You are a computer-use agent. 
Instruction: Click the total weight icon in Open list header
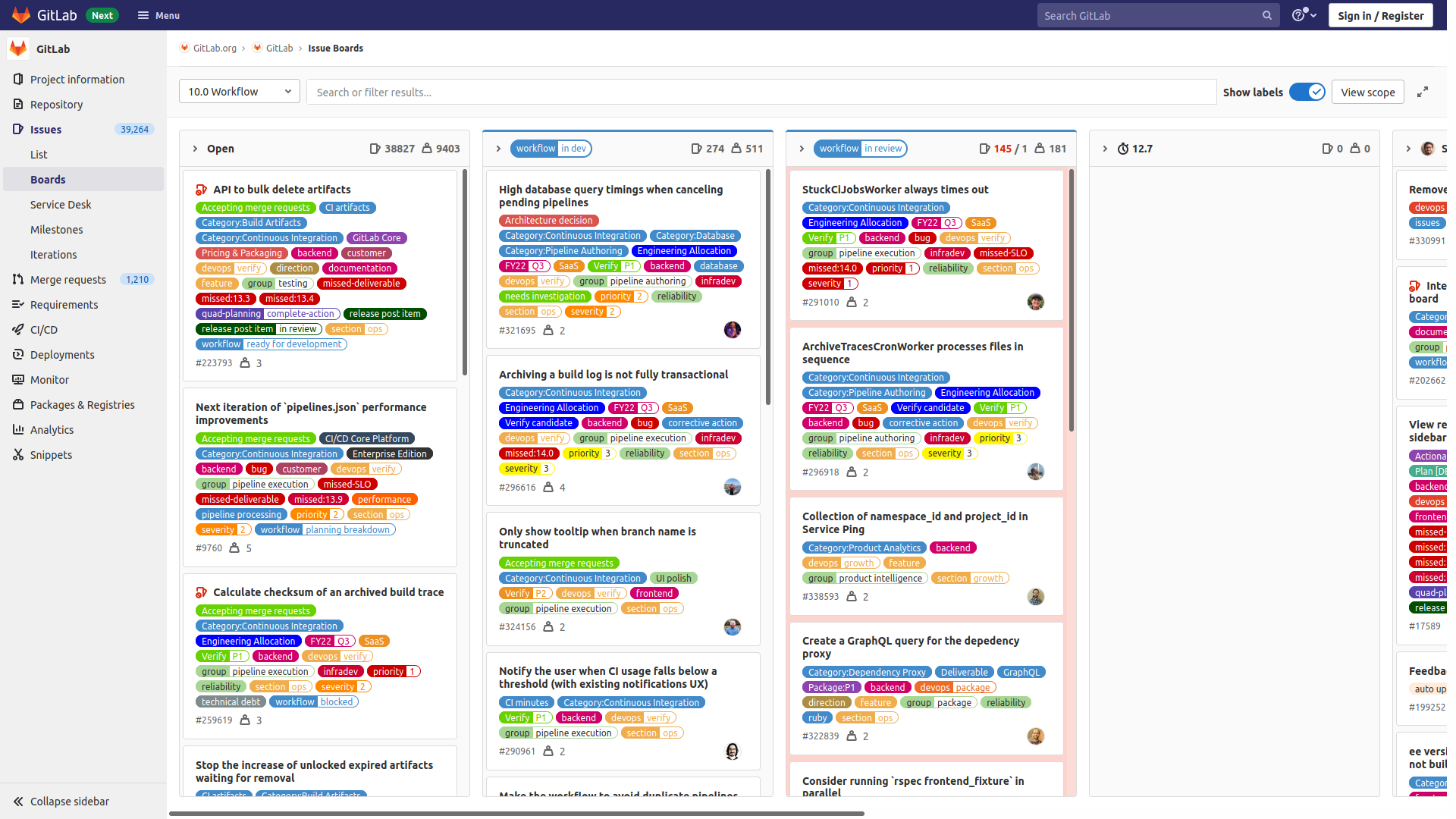tap(427, 149)
